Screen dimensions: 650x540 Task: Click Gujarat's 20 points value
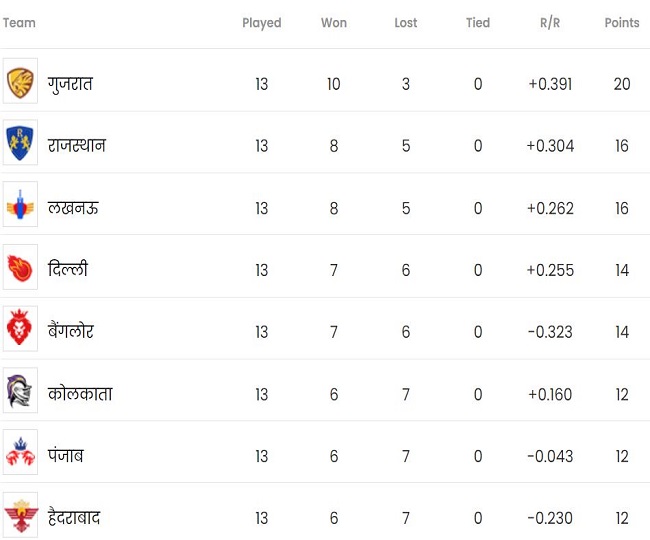(622, 84)
